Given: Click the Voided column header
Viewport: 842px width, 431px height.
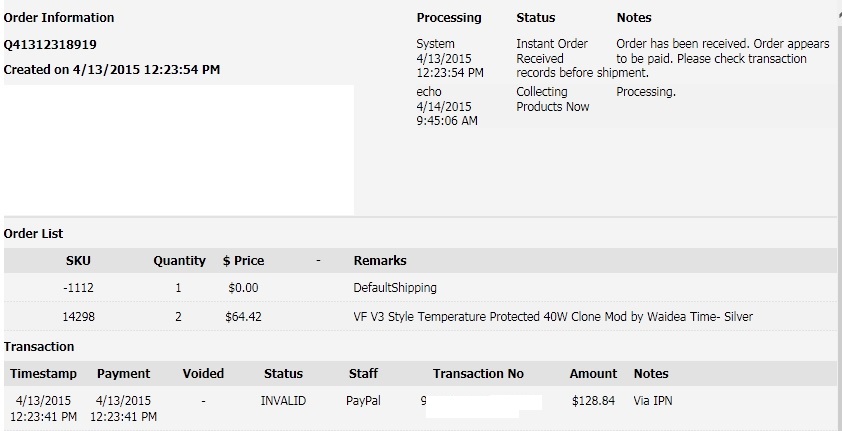Looking at the screenshot, I should click(x=203, y=374).
